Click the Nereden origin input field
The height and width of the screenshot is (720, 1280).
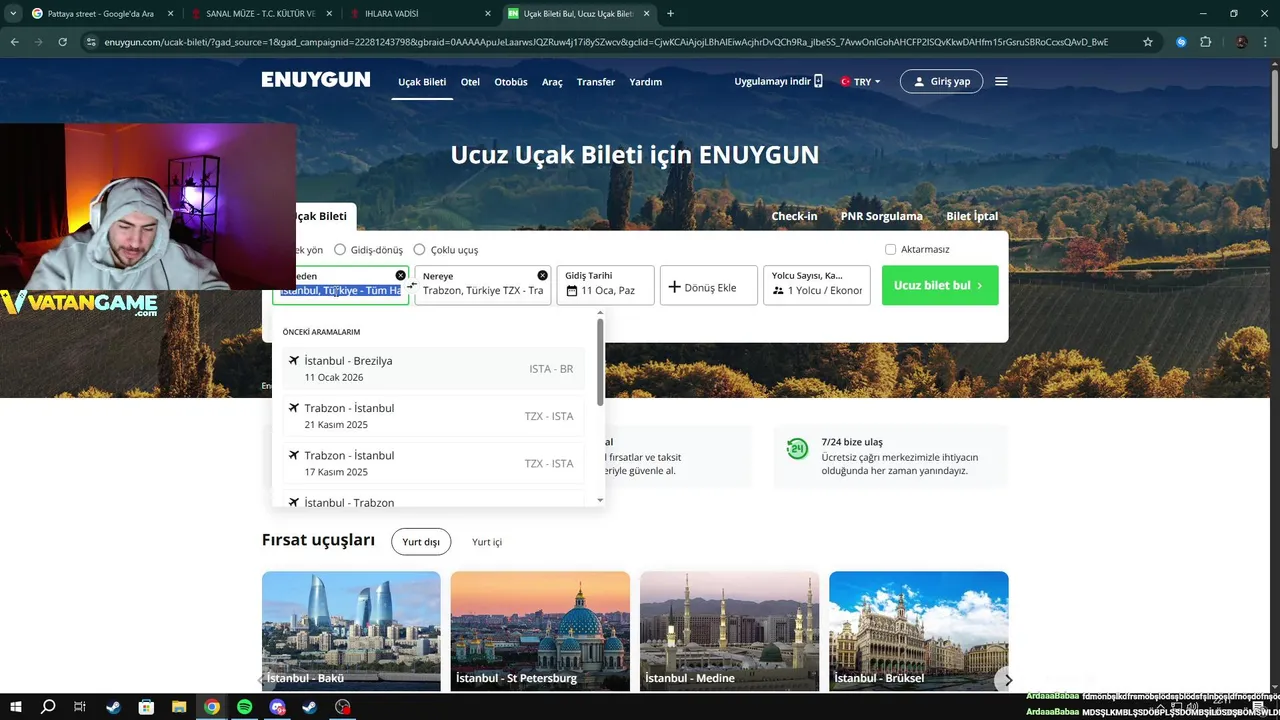pos(341,285)
